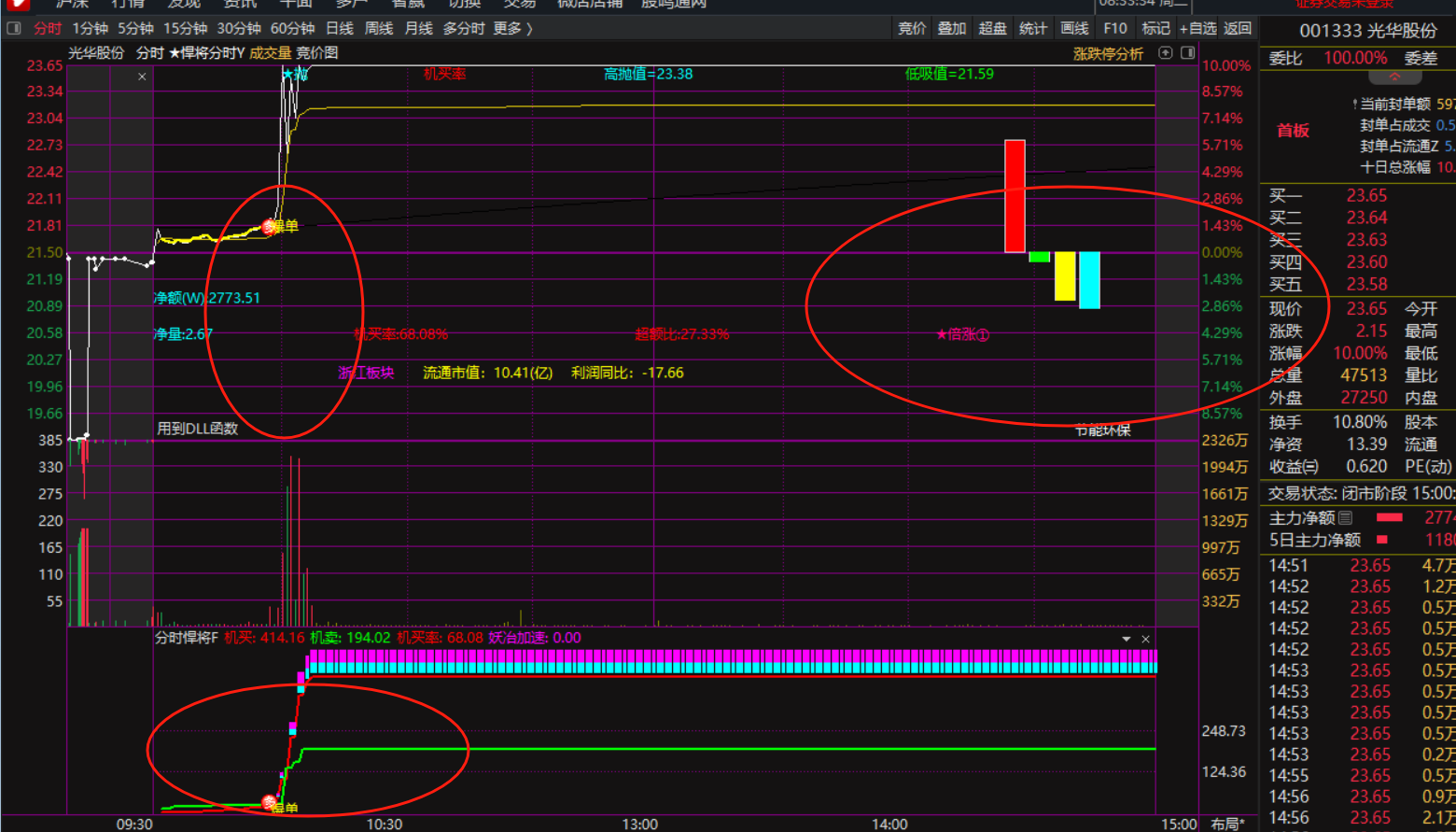Open the 布局 layout control in the corner
Screen dimensions: 1456x832
point(1227,824)
